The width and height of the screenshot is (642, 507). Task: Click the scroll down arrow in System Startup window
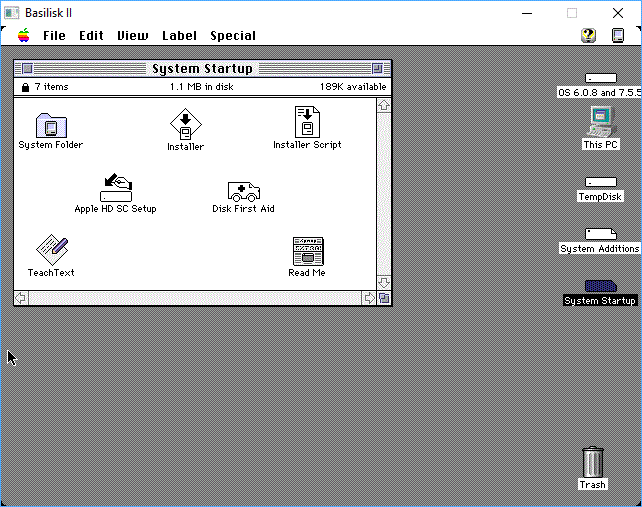pos(384,283)
